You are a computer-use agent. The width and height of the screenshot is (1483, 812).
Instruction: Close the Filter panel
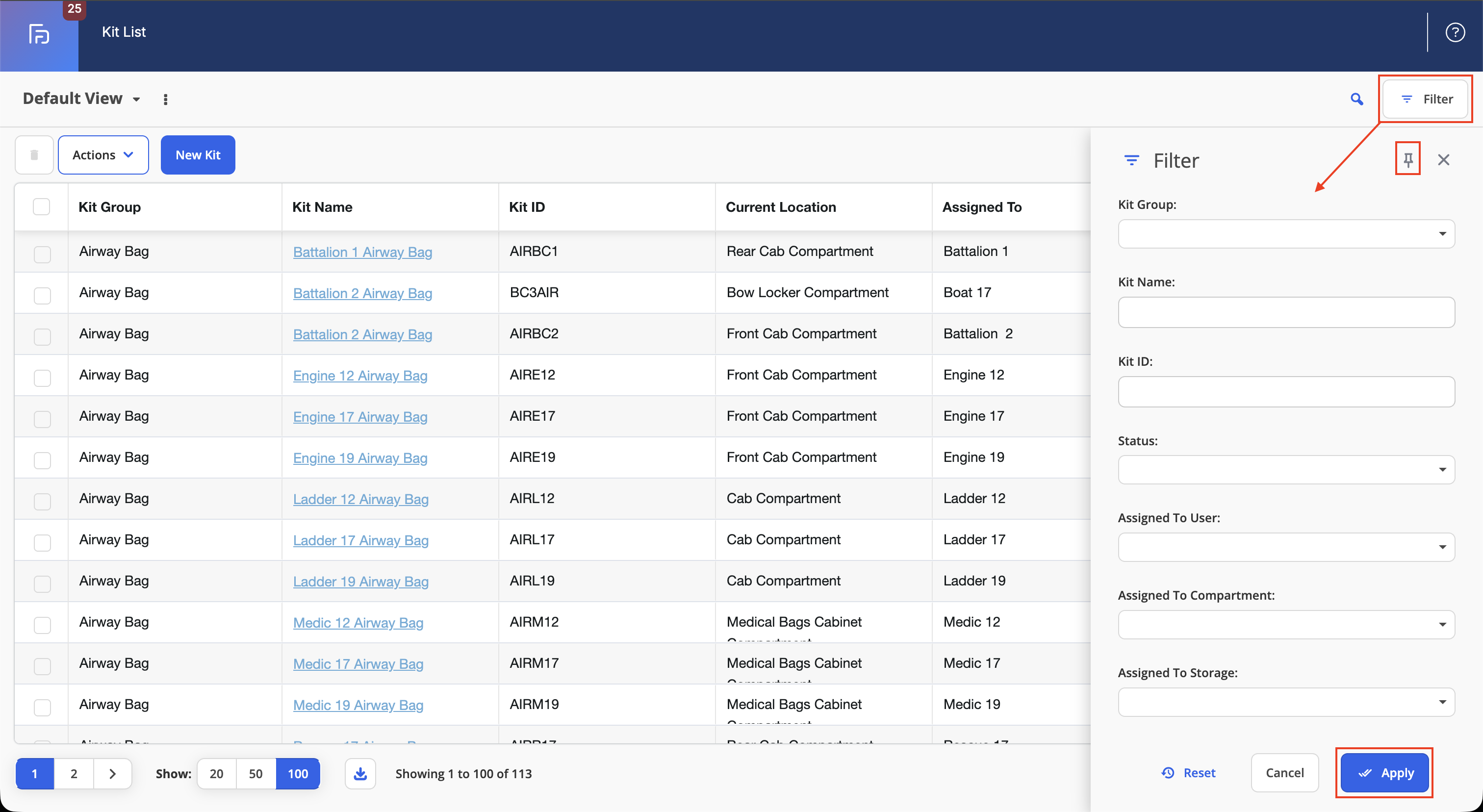click(x=1443, y=159)
